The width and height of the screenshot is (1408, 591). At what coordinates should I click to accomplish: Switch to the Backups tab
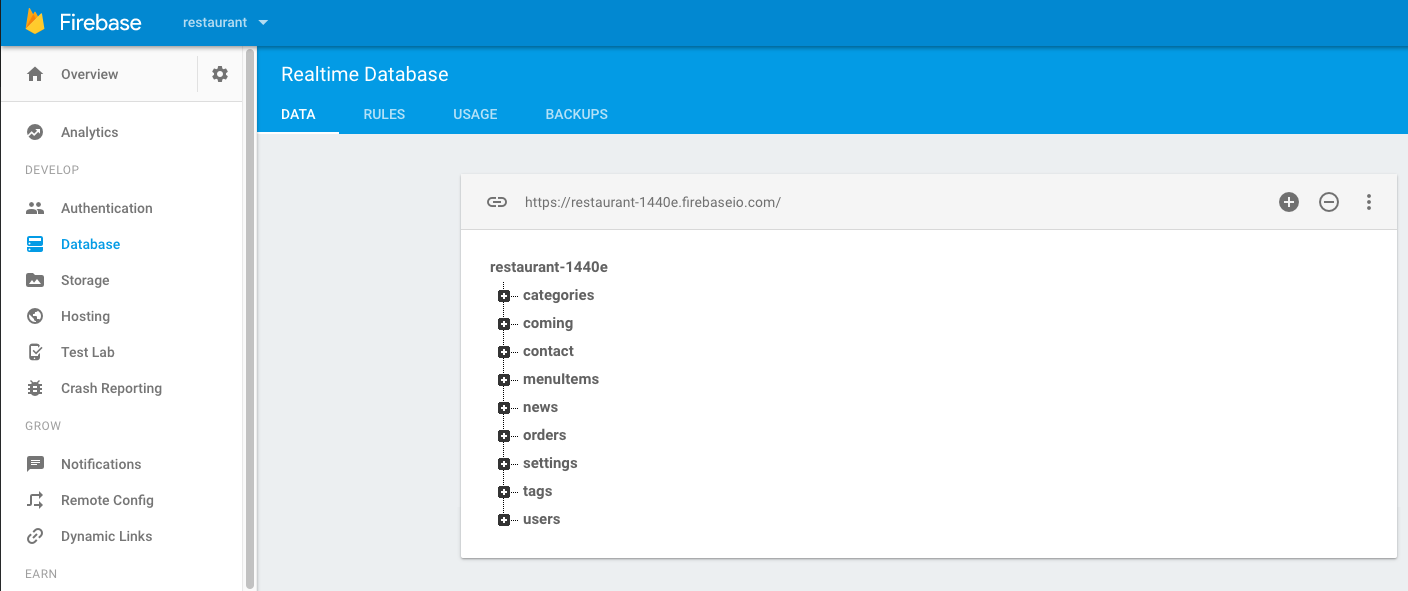coord(576,114)
